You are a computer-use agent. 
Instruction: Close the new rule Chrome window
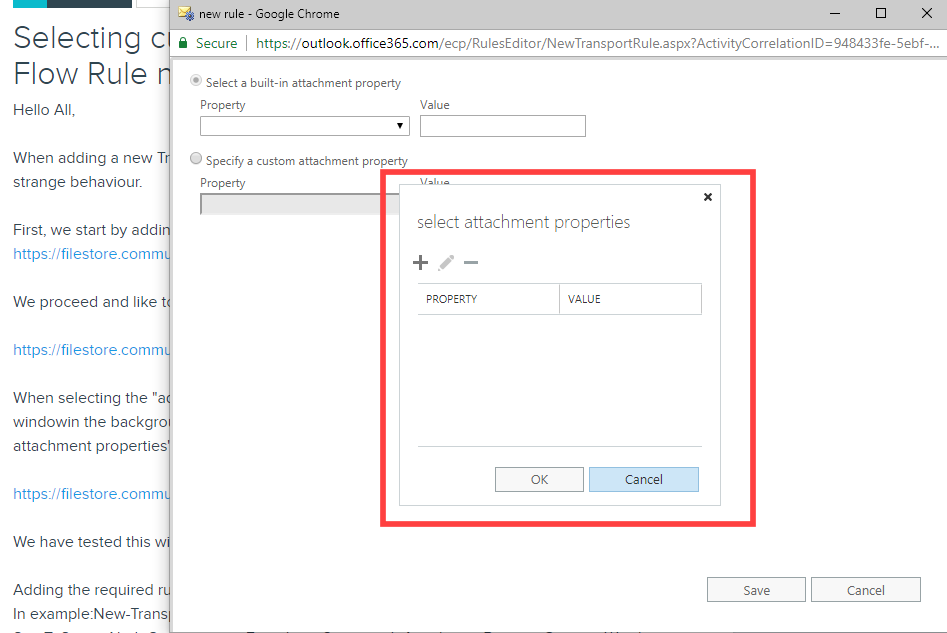click(x=927, y=13)
